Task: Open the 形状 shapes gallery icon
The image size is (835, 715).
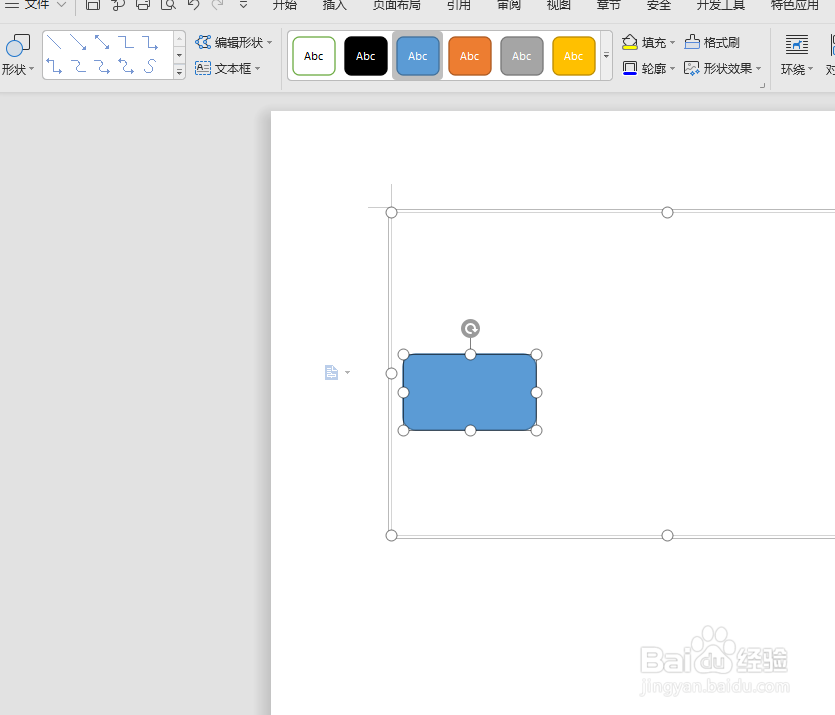Action: click(x=18, y=45)
